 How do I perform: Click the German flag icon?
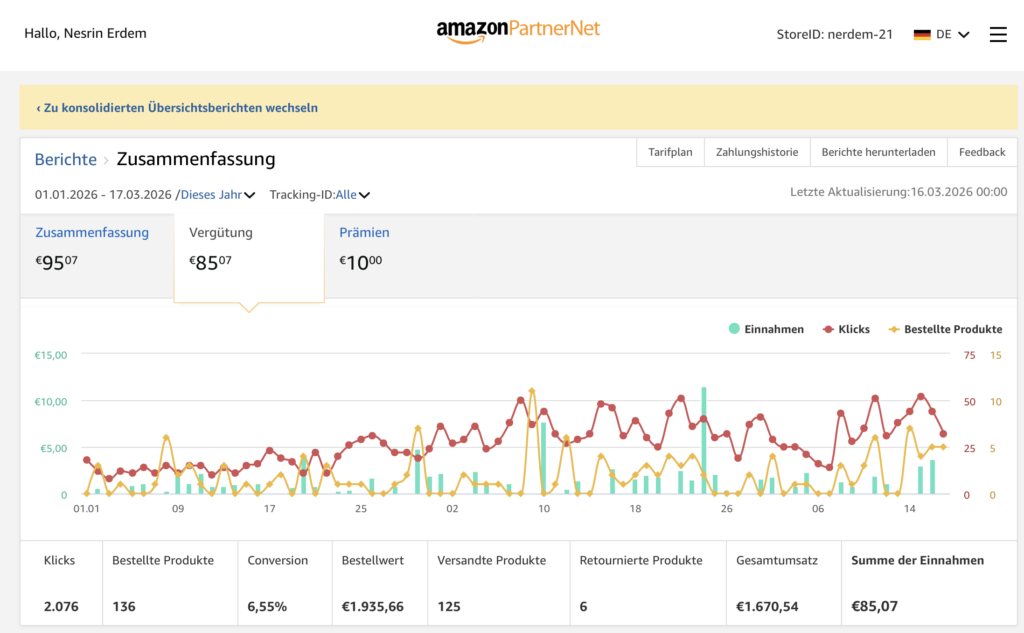click(921, 34)
